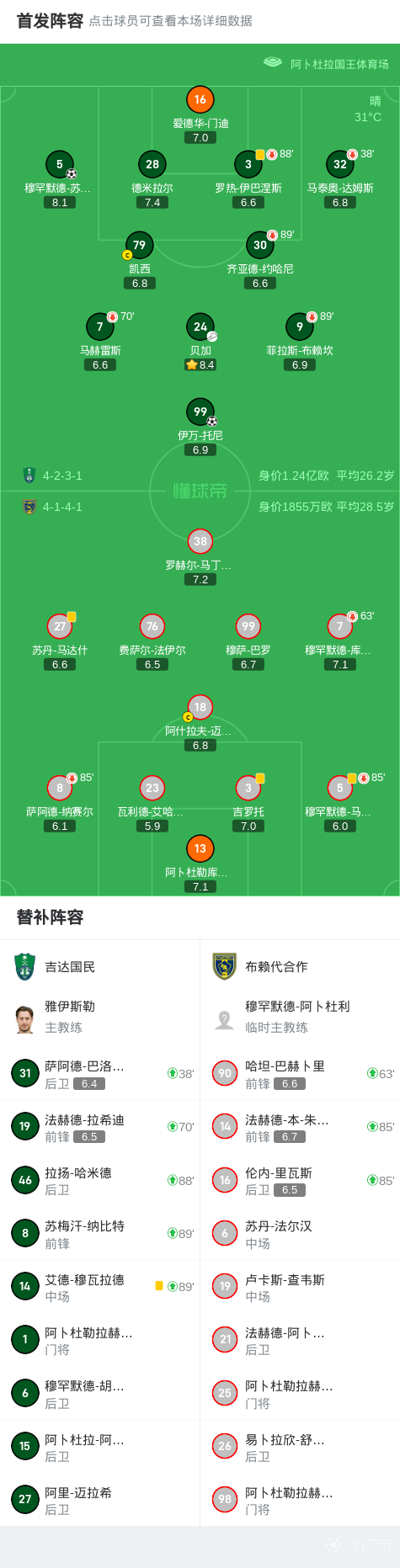Tap the 8.4 star rating badge of 贝加

coord(200,364)
